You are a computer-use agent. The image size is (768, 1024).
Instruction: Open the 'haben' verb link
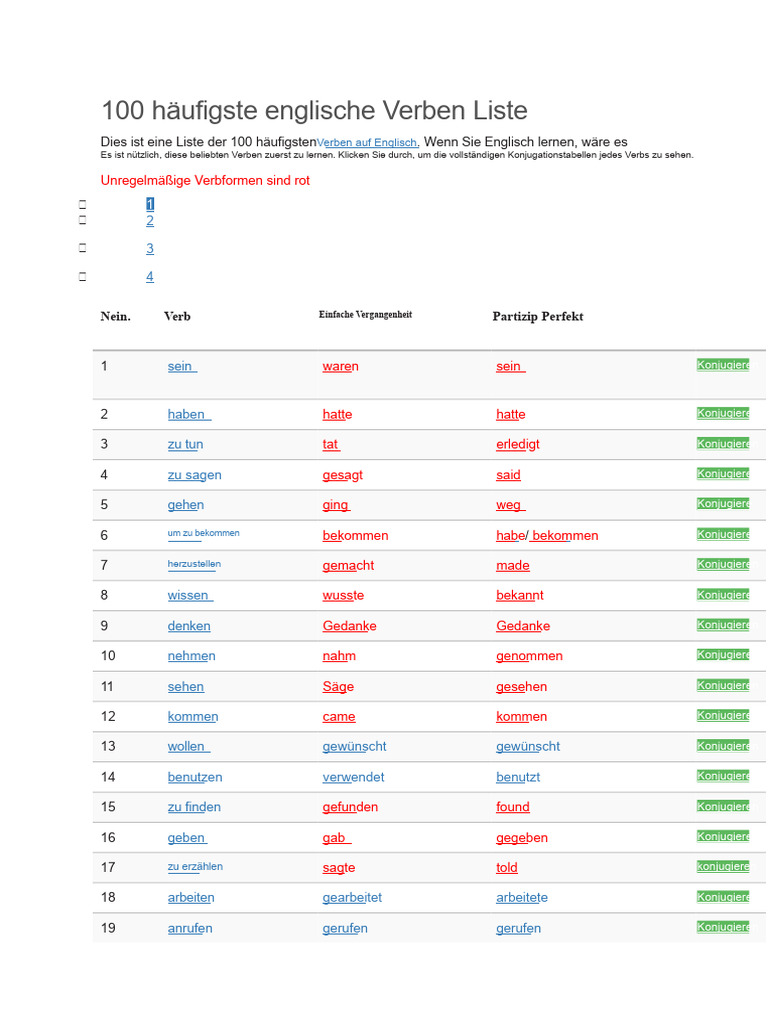pos(188,414)
